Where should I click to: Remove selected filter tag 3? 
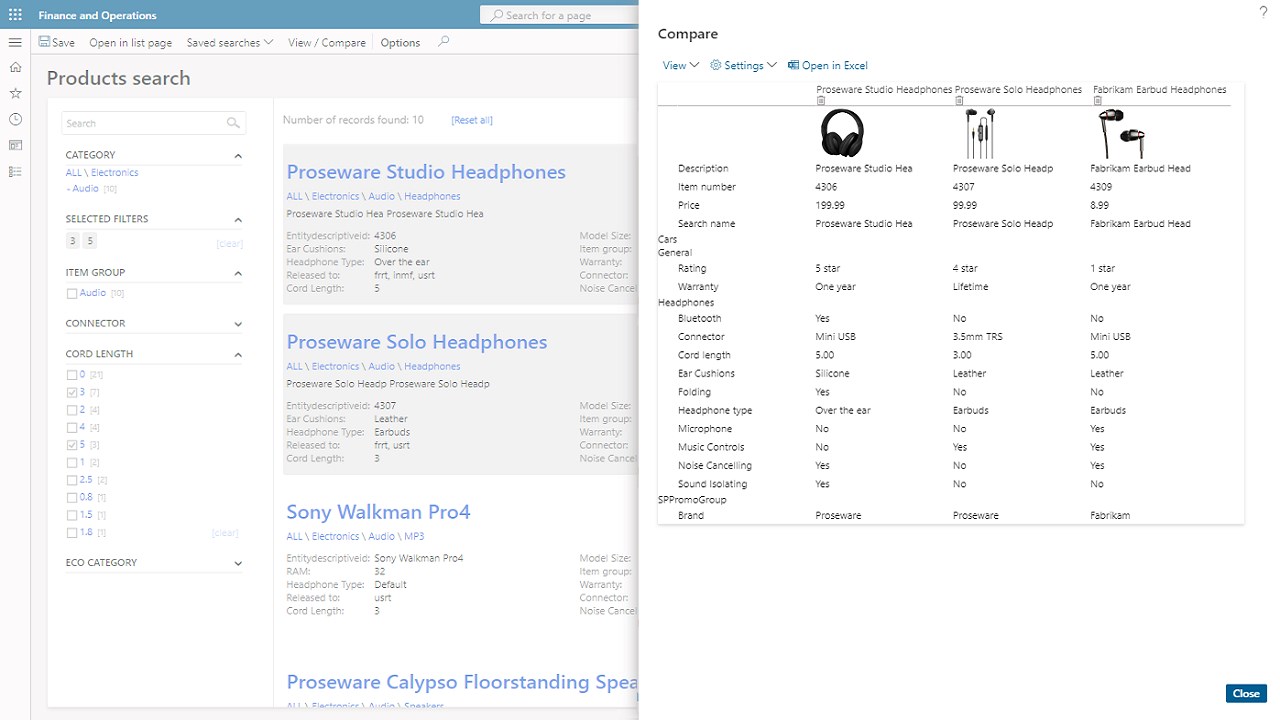[72, 241]
